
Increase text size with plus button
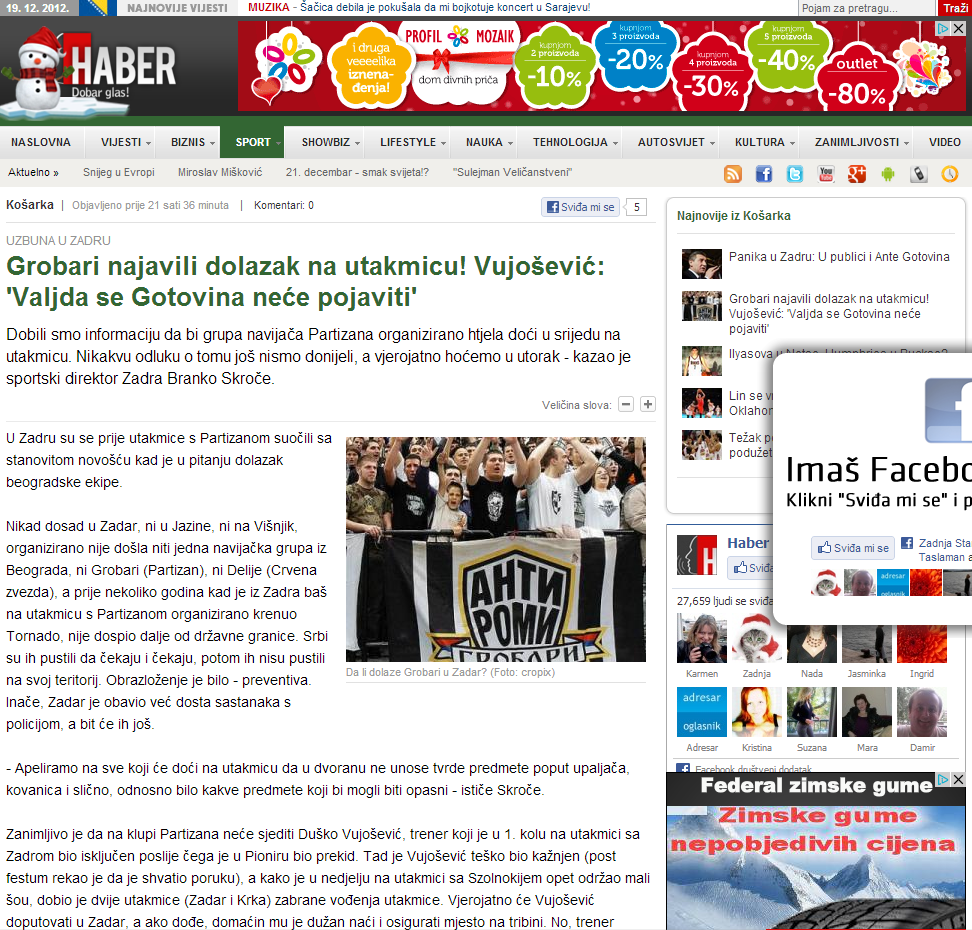point(648,404)
